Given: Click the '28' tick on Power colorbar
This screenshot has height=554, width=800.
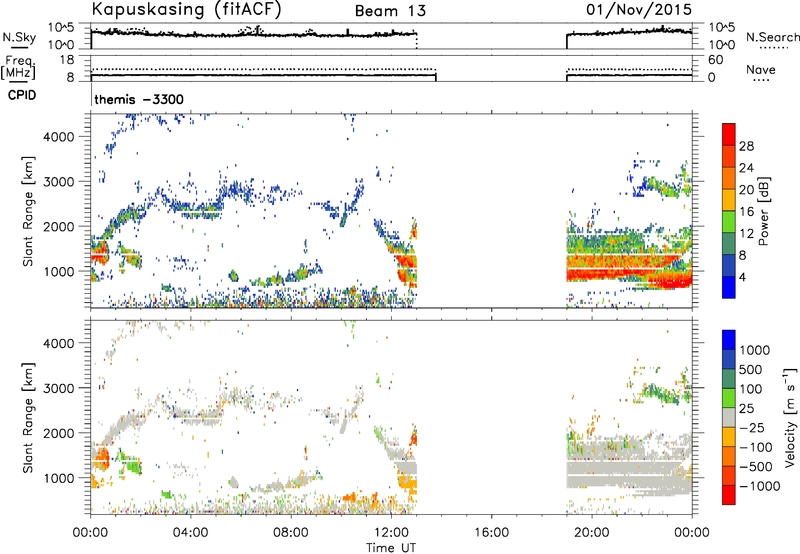Looking at the screenshot, I should [746, 146].
